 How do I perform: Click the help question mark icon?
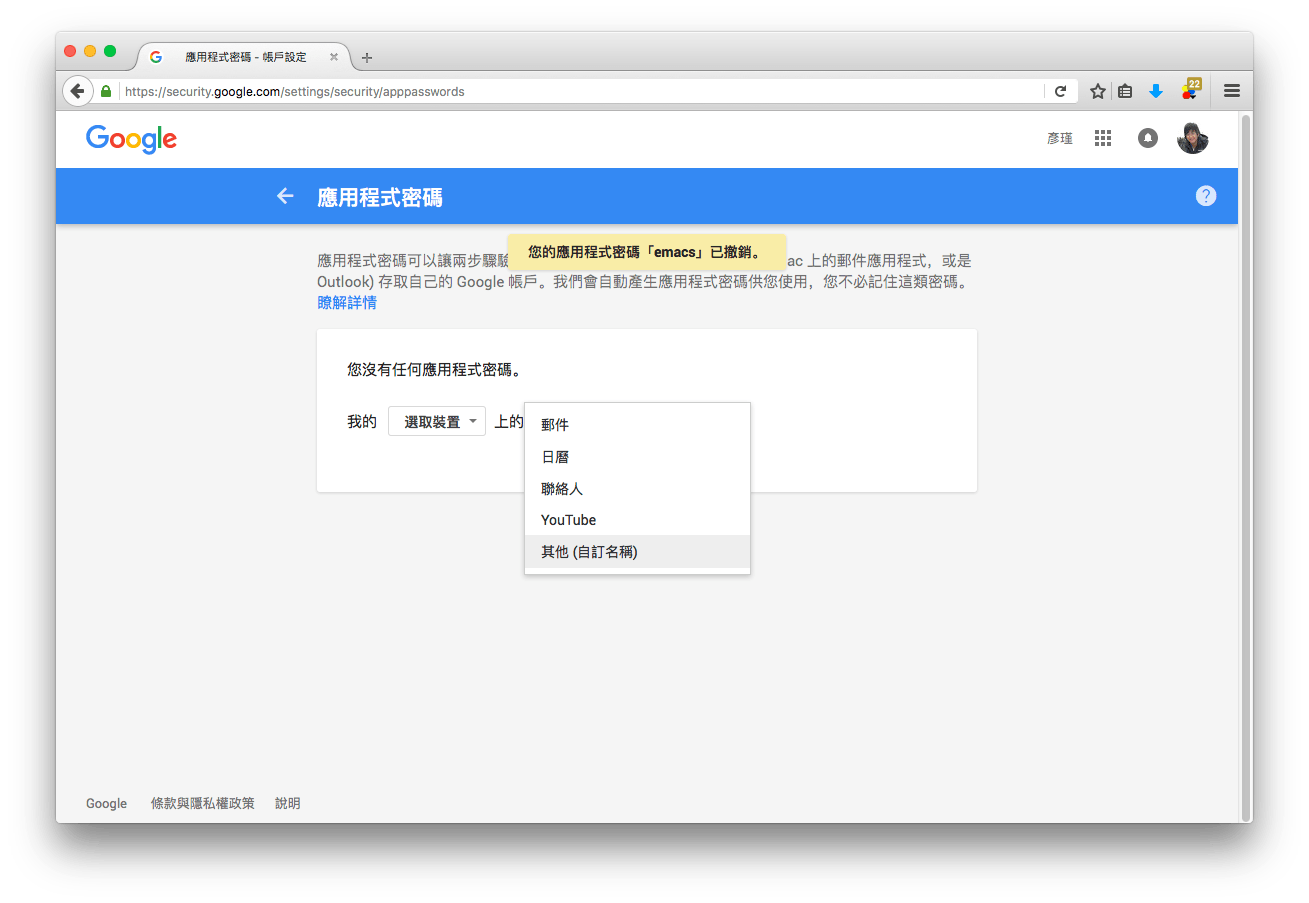click(x=1206, y=196)
